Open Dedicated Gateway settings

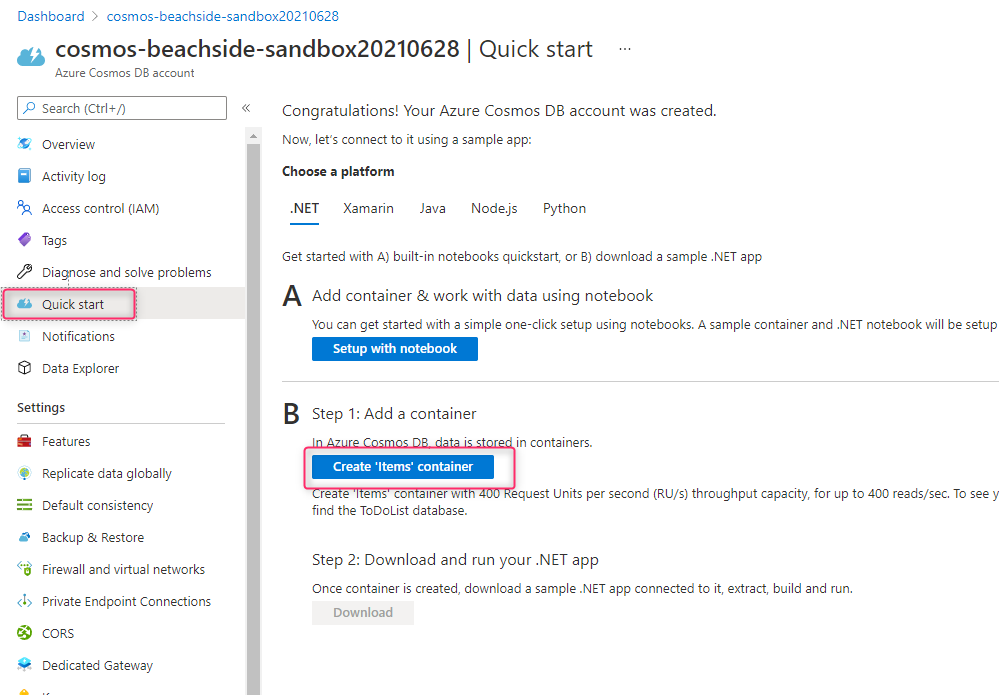[x=95, y=665]
